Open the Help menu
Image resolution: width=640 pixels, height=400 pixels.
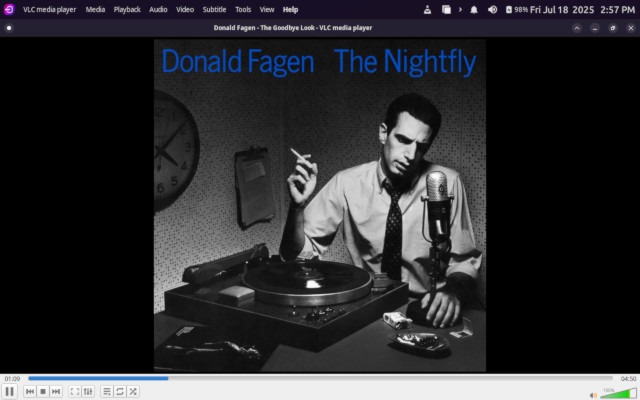pyautogui.click(x=291, y=9)
